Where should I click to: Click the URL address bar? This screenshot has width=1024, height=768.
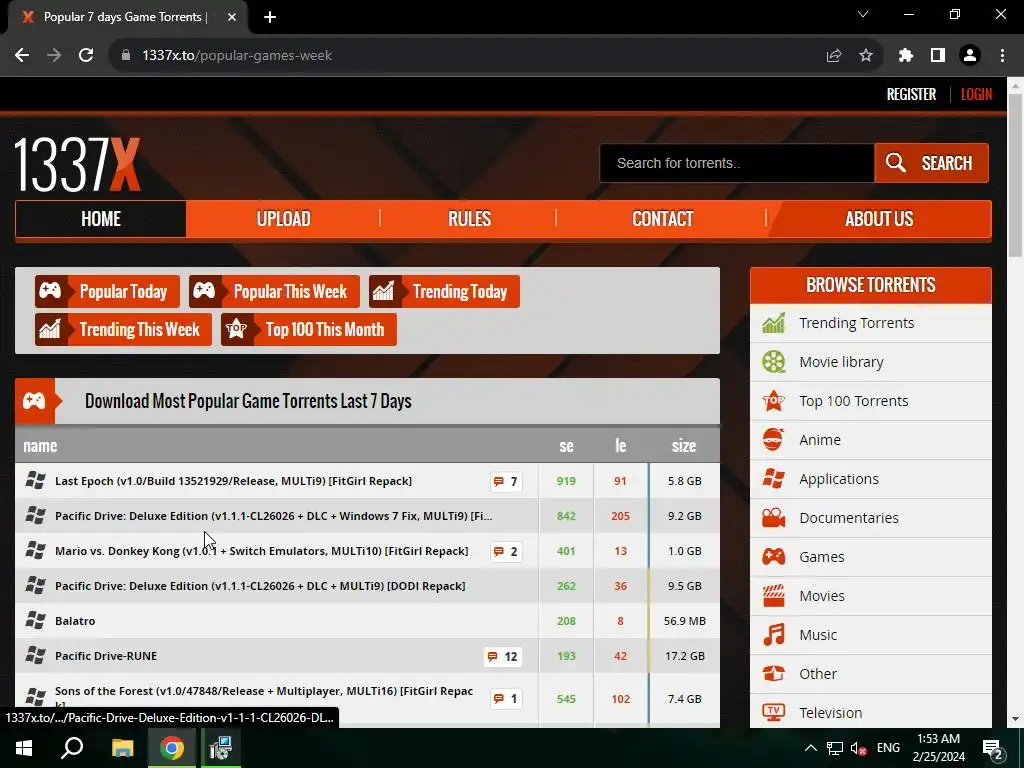coord(475,56)
